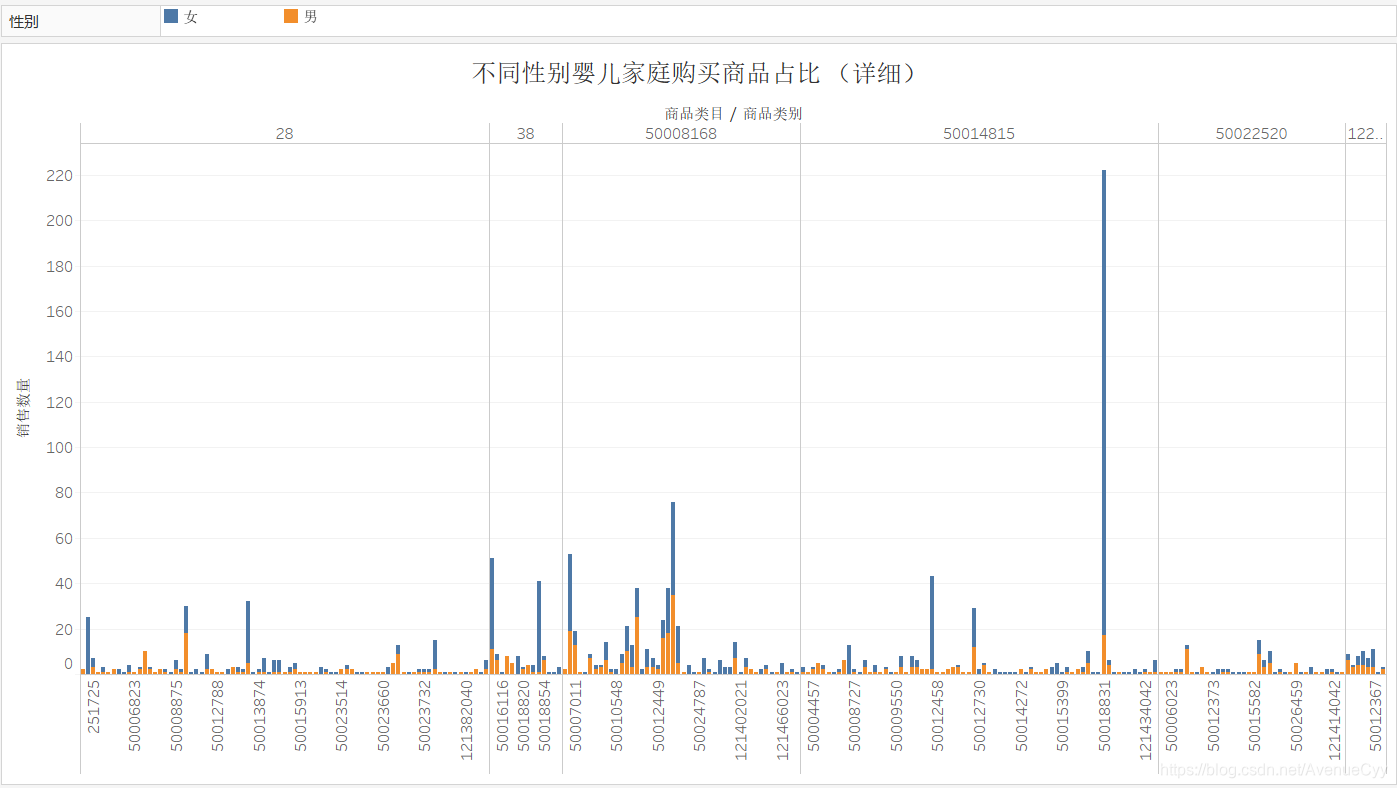Click x-axis label 50007011
The height and width of the screenshot is (788, 1397).
point(576,716)
